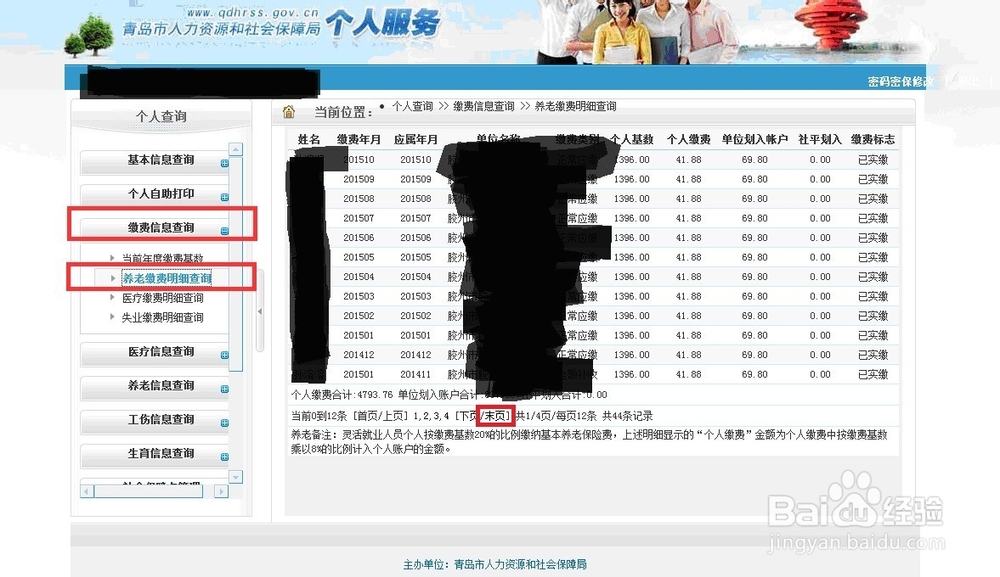Click 个人查询 in the breadcrumb
The height and width of the screenshot is (577, 1000).
point(412,106)
